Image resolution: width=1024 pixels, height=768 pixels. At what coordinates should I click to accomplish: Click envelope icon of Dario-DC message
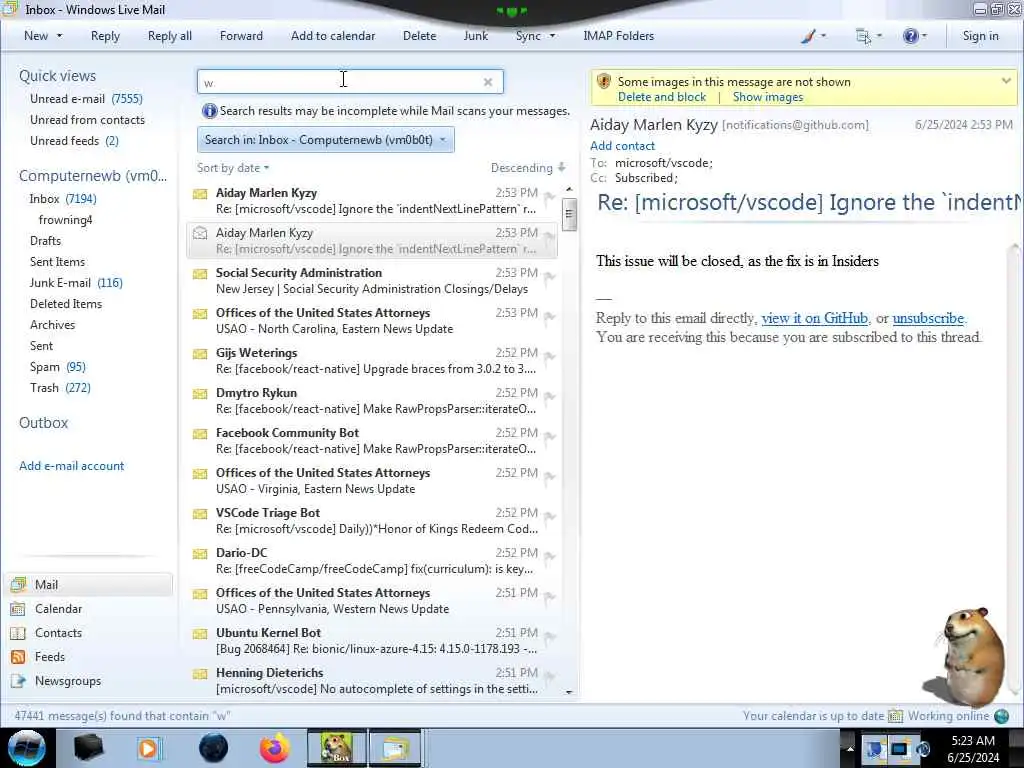pos(200,554)
